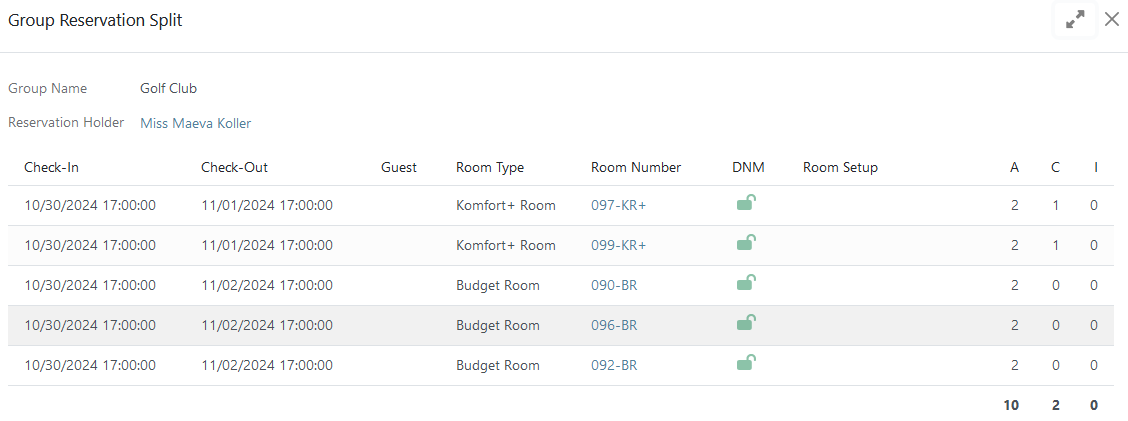Toggle DNM lock for room 090-BR
The height and width of the screenshot is (421, 1128).
pyautogui.click(x=745, y=284)
